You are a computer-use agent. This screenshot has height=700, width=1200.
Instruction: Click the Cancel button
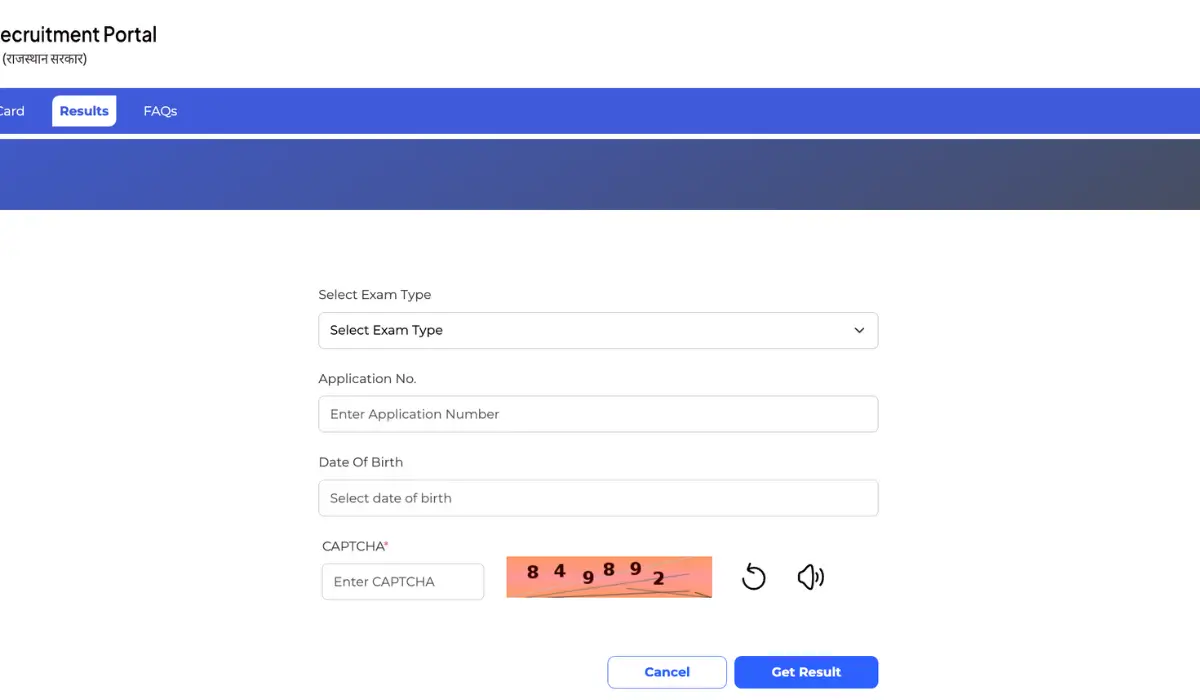666,672
